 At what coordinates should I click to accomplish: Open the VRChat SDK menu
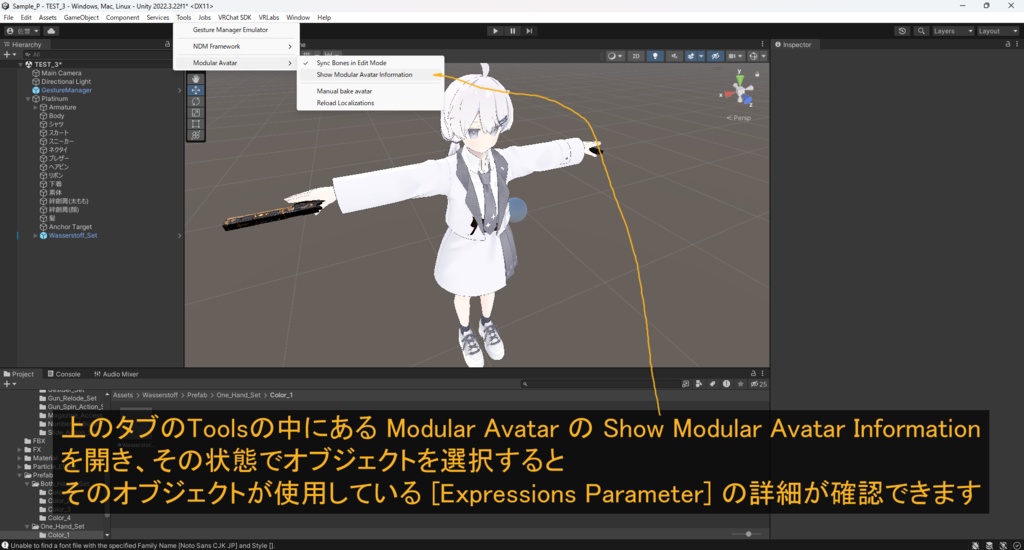click(x=234, y=18)
